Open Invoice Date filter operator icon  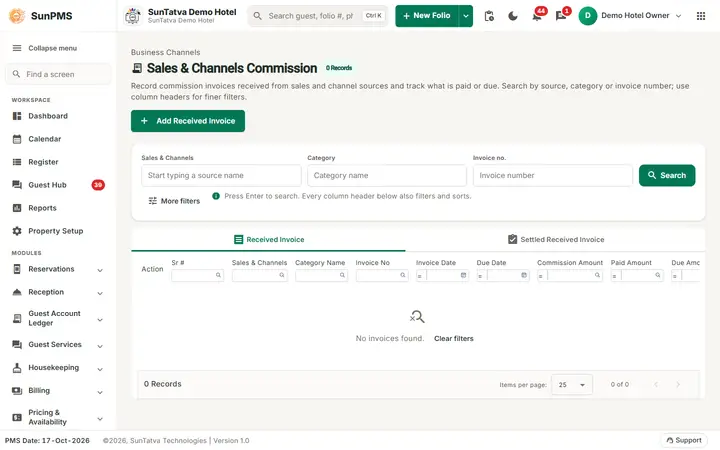420,276
